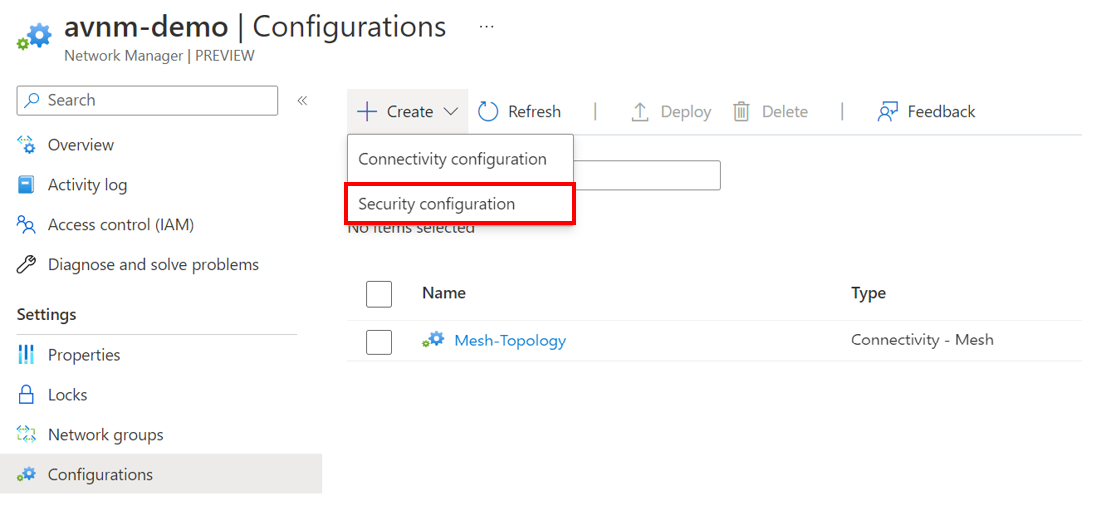Click the Mesh-Topology row gear icon

pos(433,340)
